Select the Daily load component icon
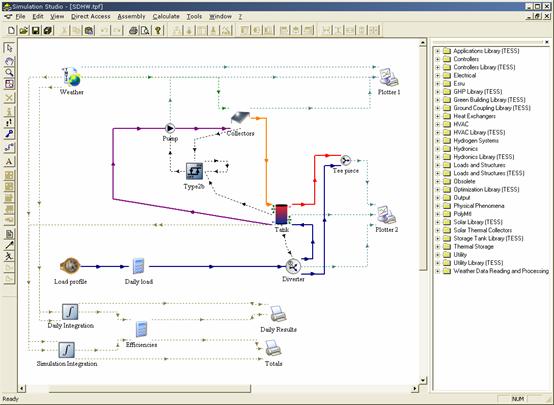 (138, 266)
